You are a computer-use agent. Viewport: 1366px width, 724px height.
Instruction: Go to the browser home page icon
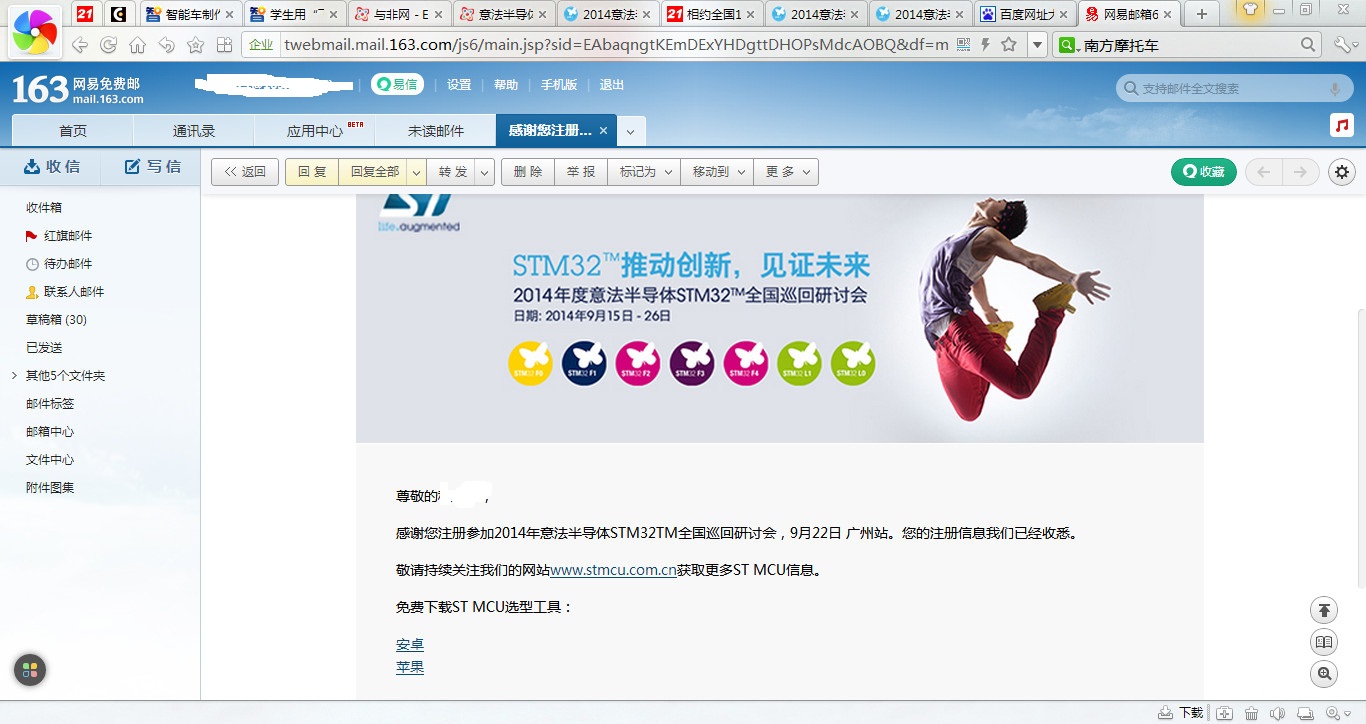[137, 45]
